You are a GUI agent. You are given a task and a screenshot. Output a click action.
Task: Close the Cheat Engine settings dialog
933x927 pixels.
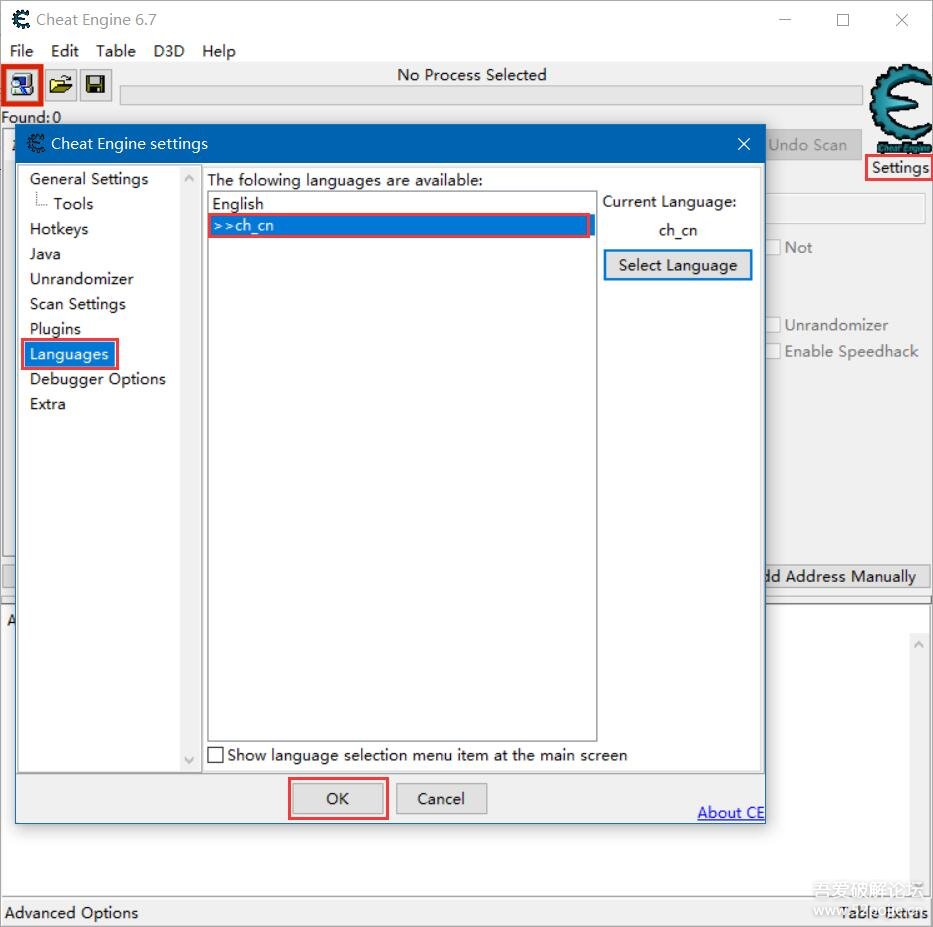click(x=744, y=144)
